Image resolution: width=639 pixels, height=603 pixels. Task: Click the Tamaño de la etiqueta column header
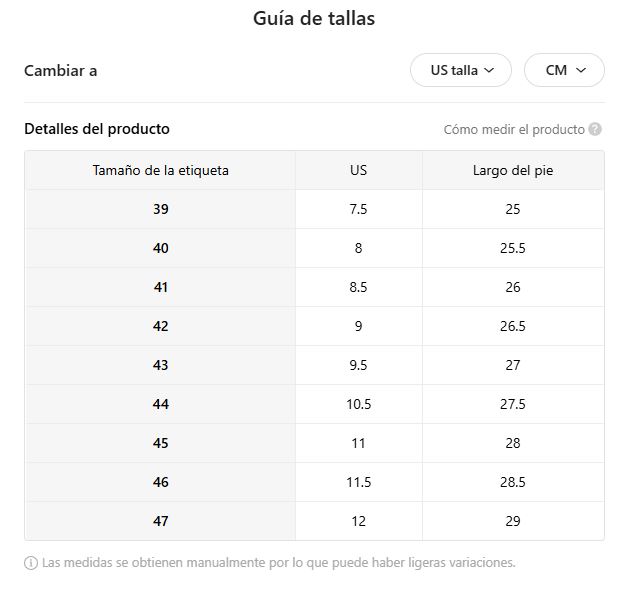click(x=161, y=170)
